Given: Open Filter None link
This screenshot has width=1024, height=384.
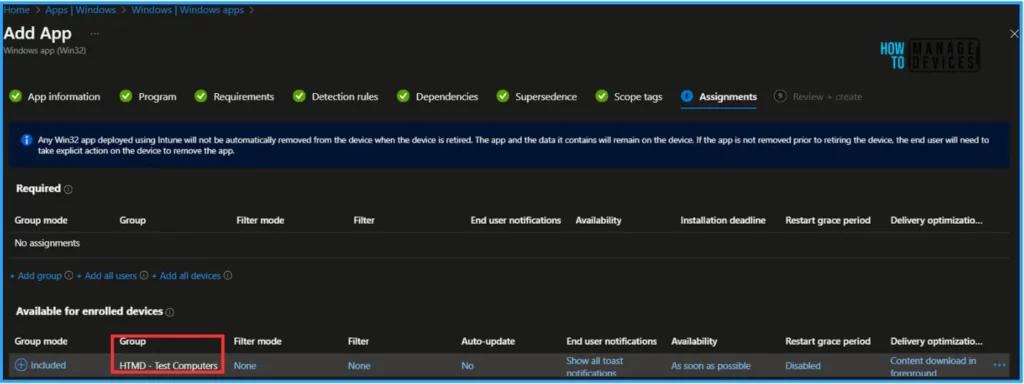Looking at the screenshot, I should tap(359, 366).
